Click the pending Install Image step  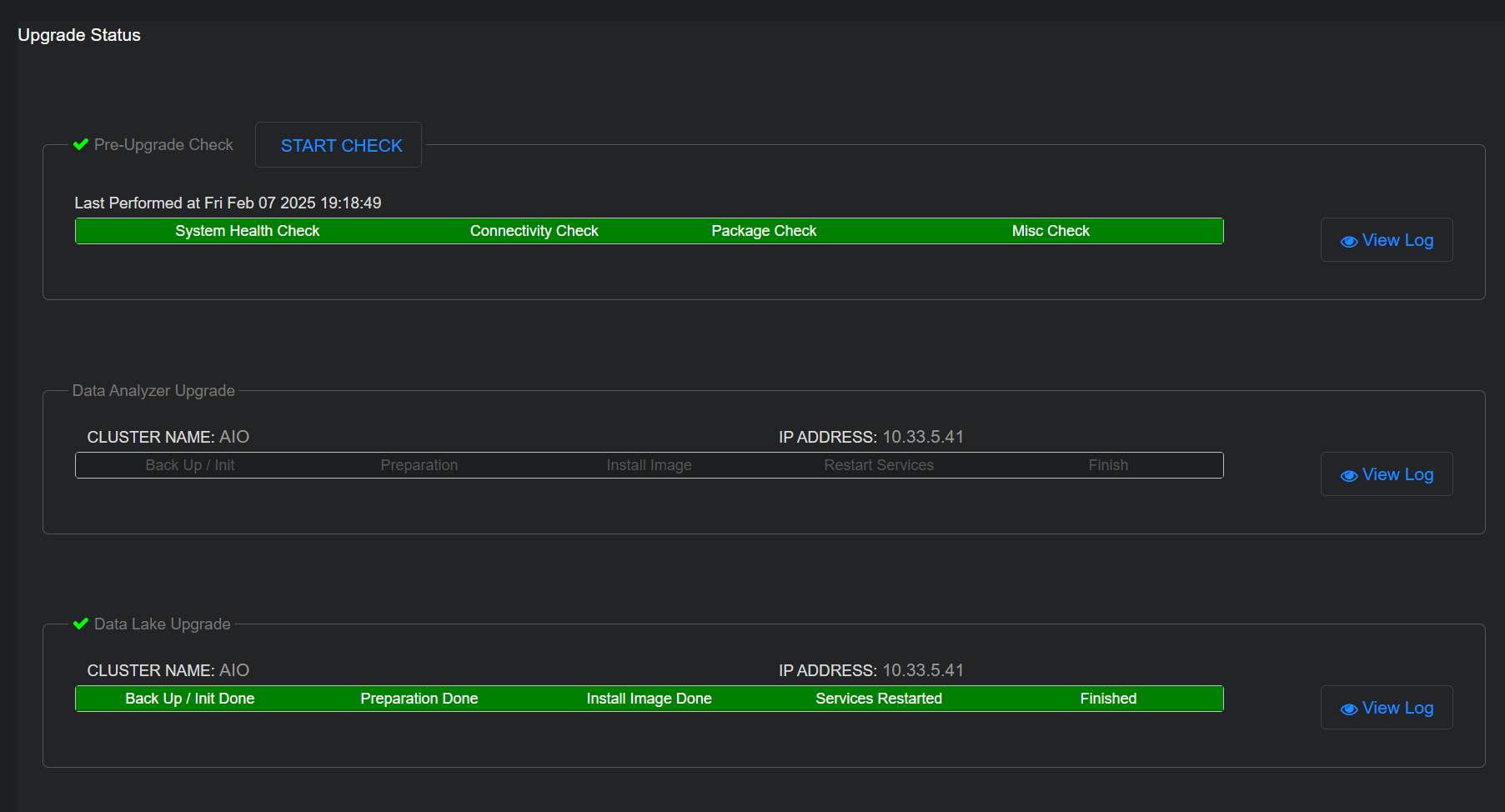point(649,465)
